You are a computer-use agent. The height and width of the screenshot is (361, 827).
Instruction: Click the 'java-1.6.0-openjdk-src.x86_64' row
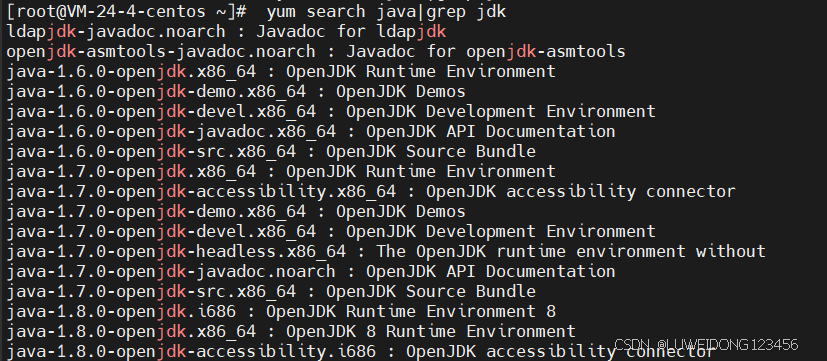tap(151, 151)
